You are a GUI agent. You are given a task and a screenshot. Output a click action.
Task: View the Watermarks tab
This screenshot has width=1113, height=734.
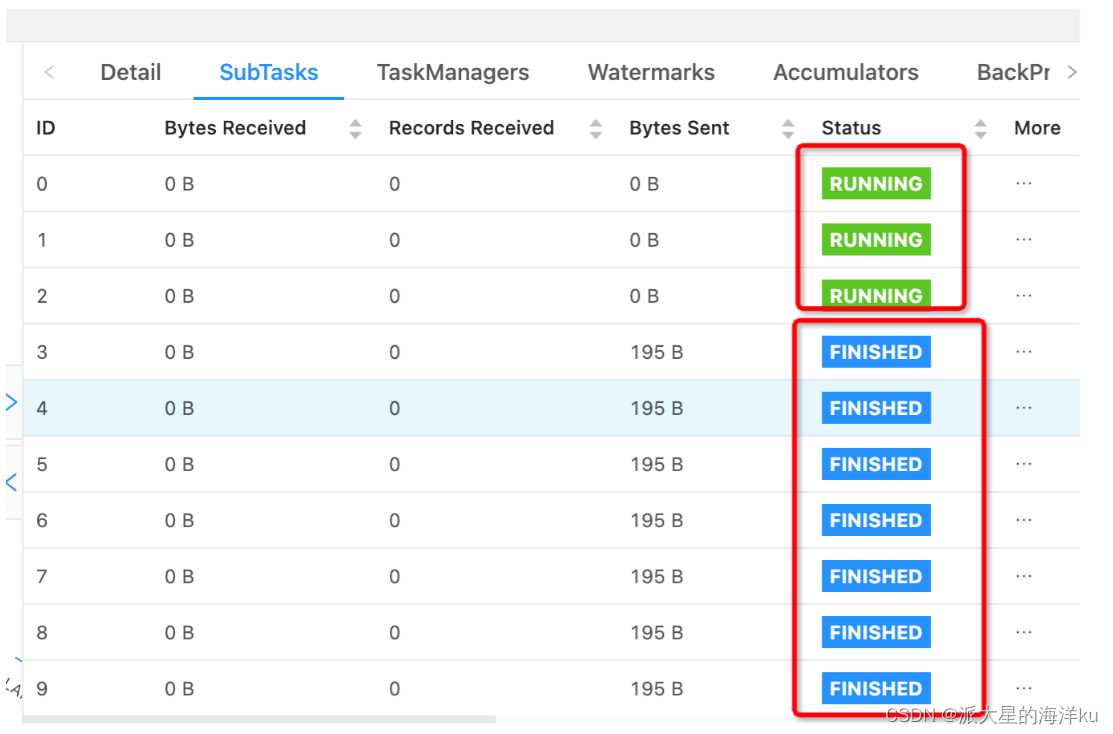click(x=651, y=72)
